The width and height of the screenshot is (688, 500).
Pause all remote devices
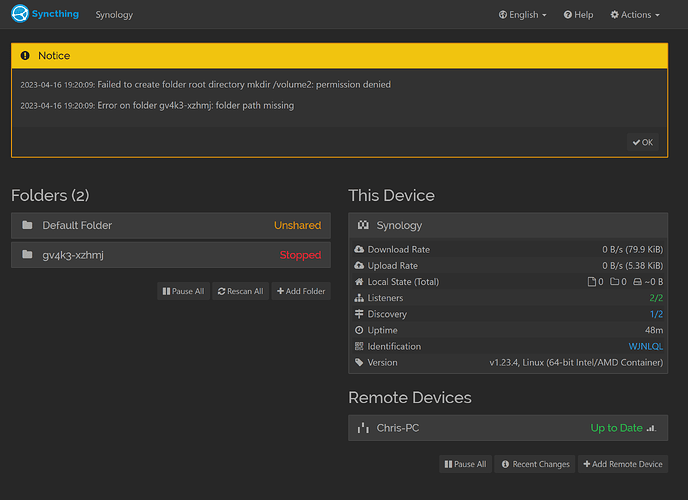click(466, 464)
